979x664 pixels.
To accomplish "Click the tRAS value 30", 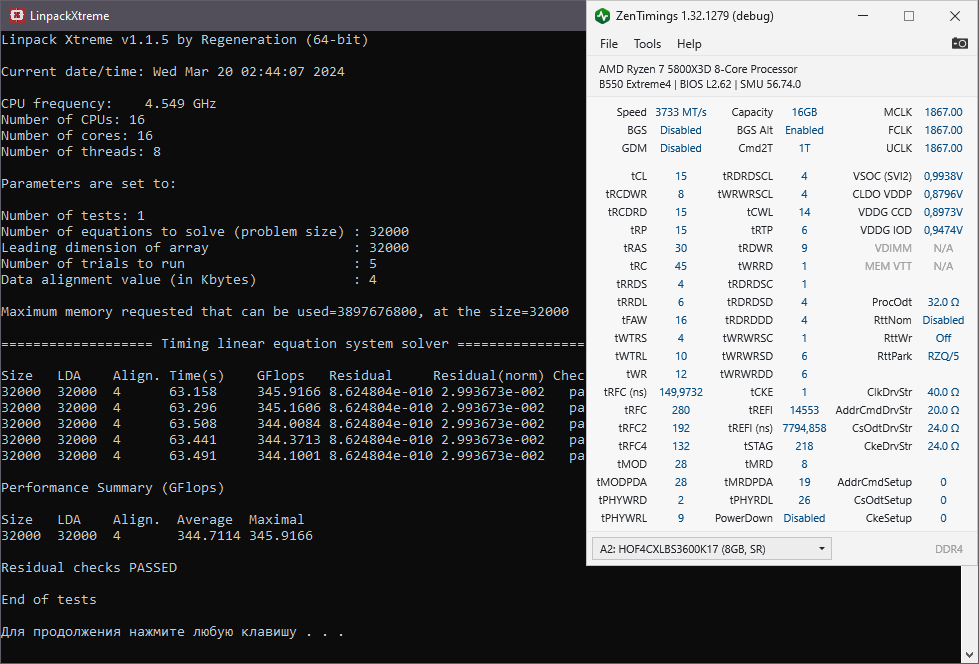I will click(x=681, y=249).
